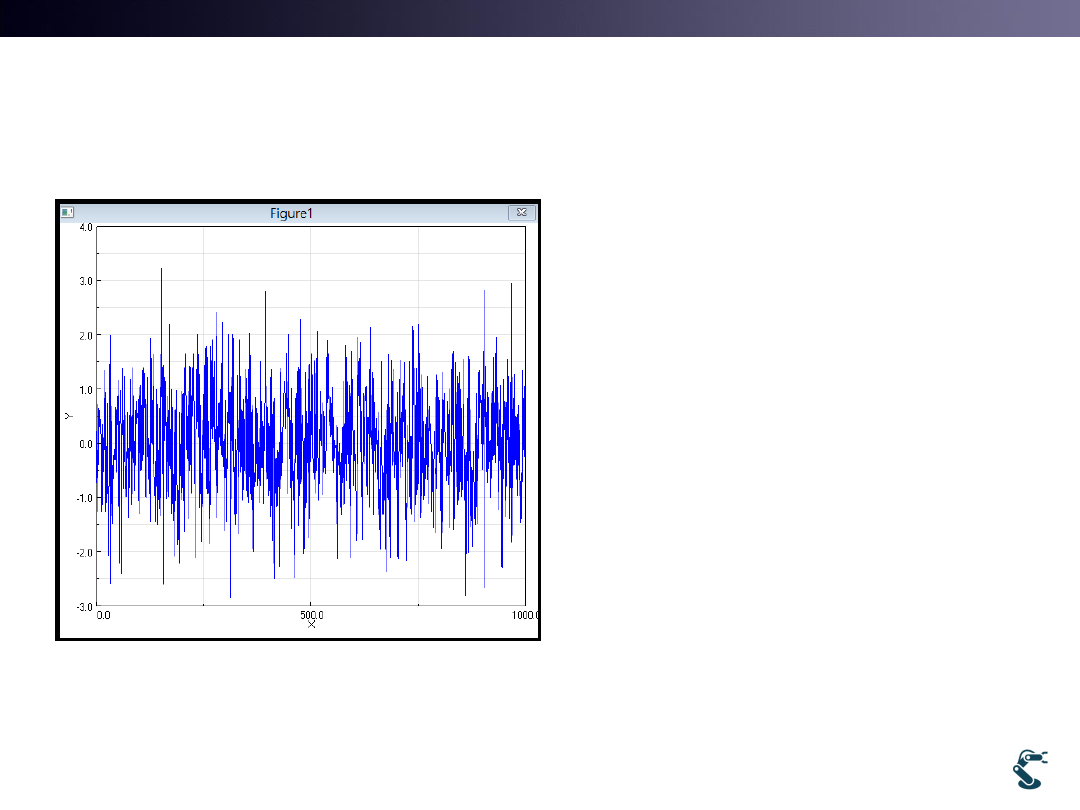Click the tallest signal peak above 3.0

coord(161,270)
